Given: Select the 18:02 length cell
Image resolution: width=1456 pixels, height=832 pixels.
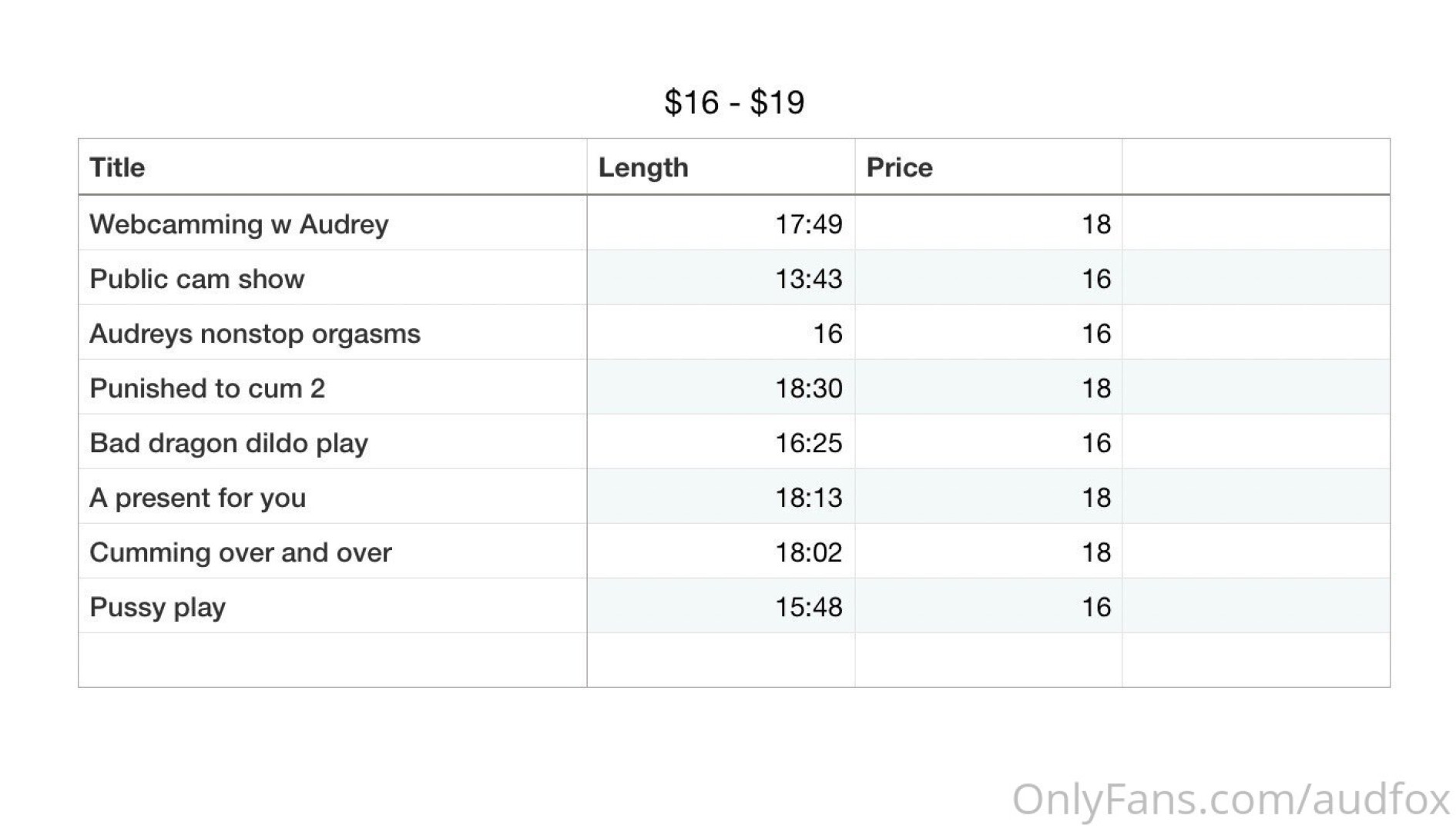Looking at the screenshot, I should click(808, 552).
